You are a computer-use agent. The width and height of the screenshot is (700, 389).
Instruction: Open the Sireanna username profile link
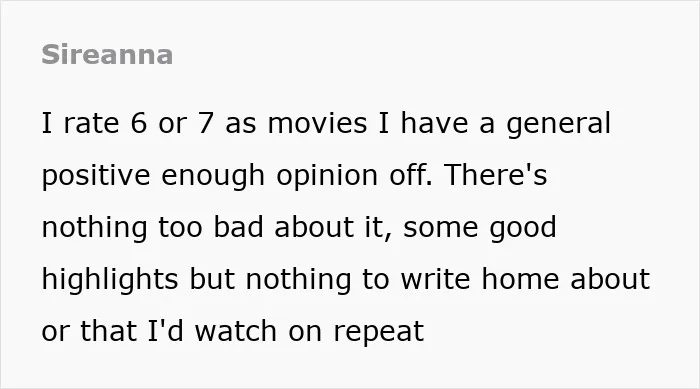(107, 55)
